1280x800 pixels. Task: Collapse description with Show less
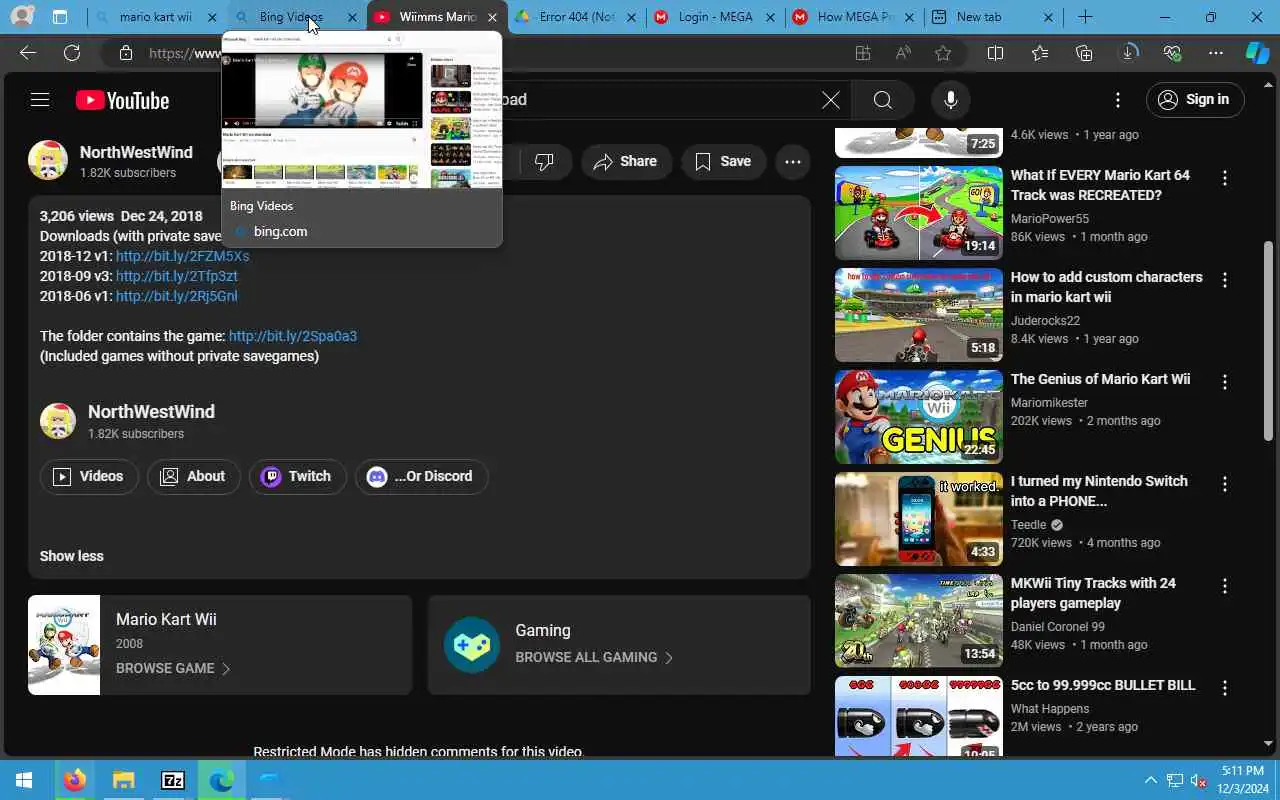71,556
